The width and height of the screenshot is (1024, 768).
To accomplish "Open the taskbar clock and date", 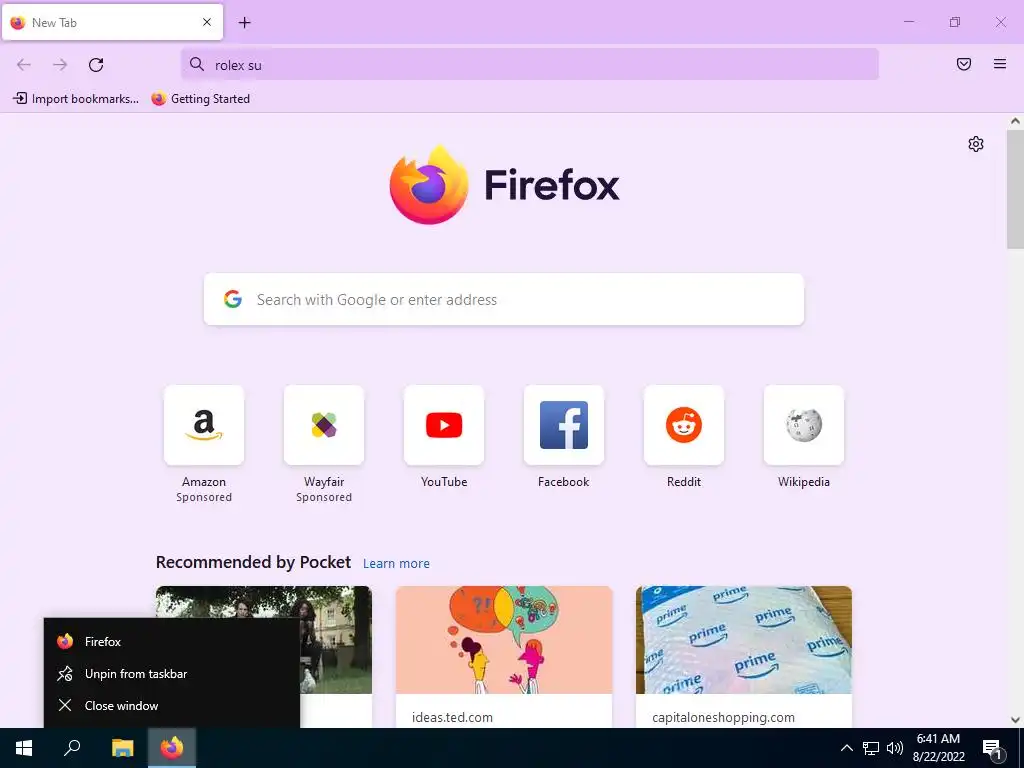I will tap(938, 748).
